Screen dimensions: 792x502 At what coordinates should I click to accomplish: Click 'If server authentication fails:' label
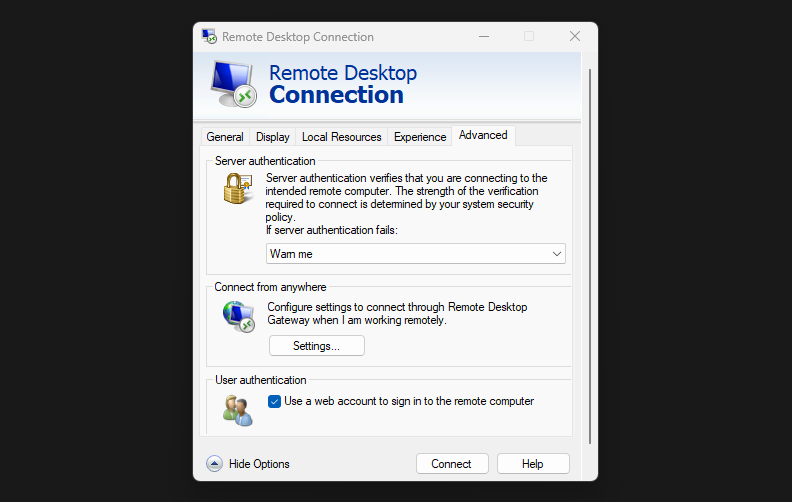click(332, 230)
